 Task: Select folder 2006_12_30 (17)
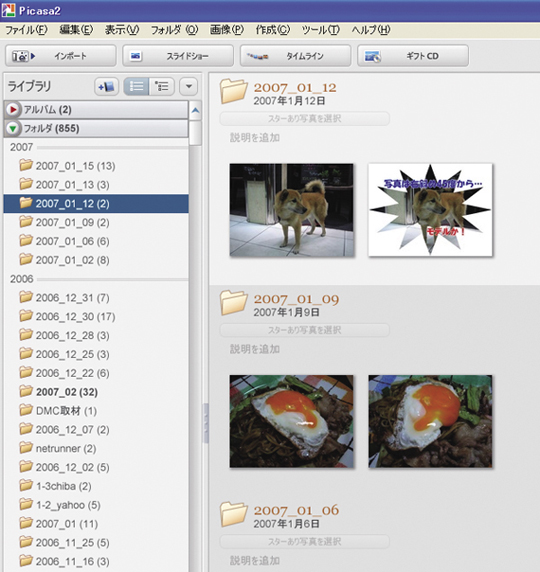coord(96,317)
